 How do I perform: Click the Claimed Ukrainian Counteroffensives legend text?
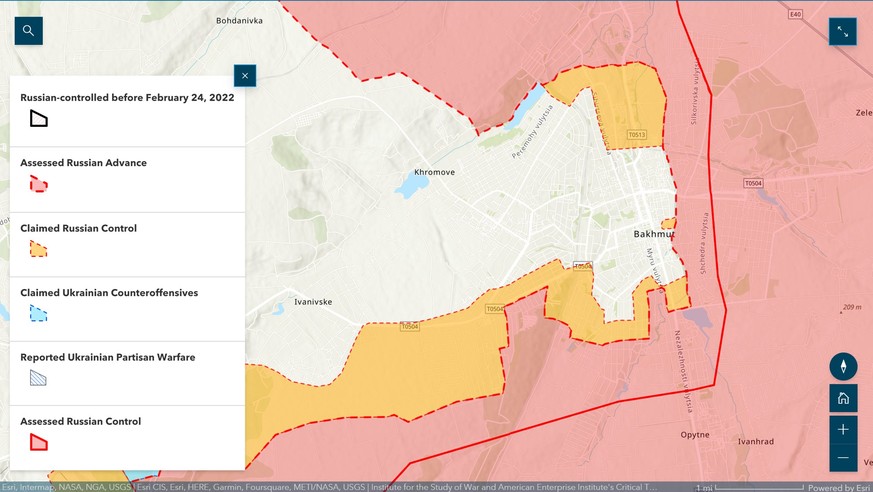[109, 293]
